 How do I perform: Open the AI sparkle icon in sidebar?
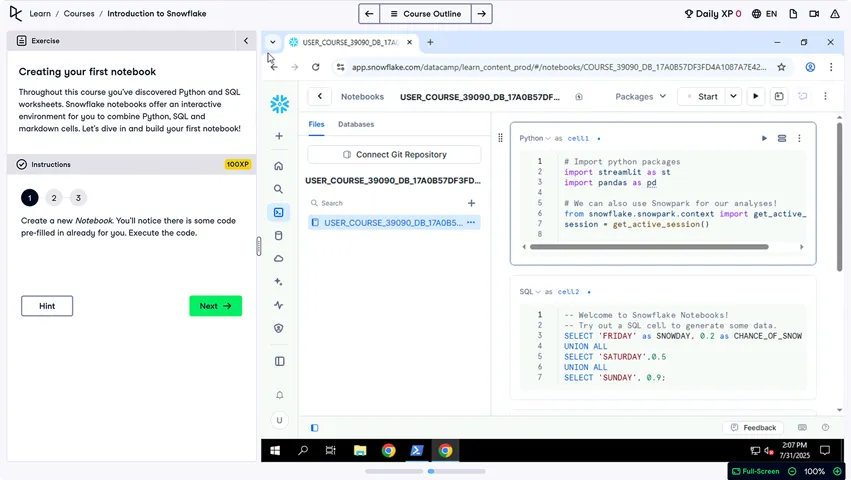click(278, 282)
